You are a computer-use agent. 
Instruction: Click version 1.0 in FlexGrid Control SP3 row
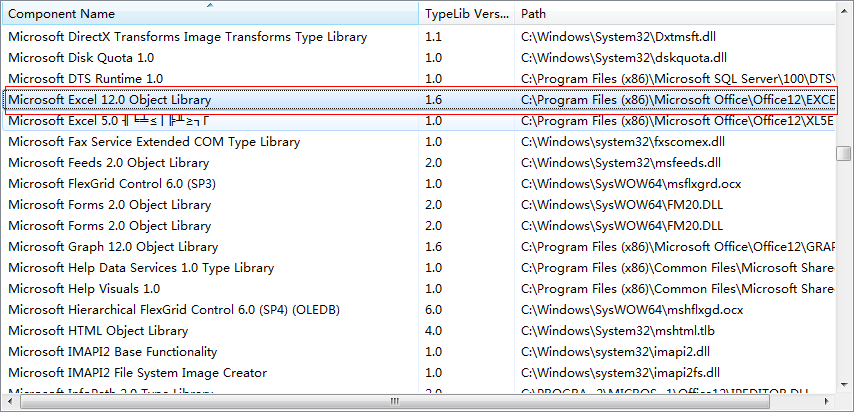pos(433,184)
